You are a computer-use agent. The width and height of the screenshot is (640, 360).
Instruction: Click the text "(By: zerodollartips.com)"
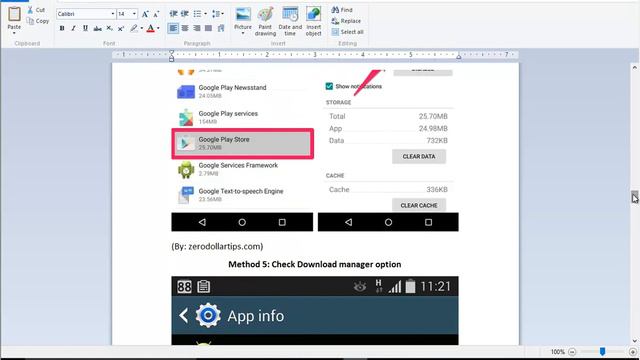pos(217,247)
